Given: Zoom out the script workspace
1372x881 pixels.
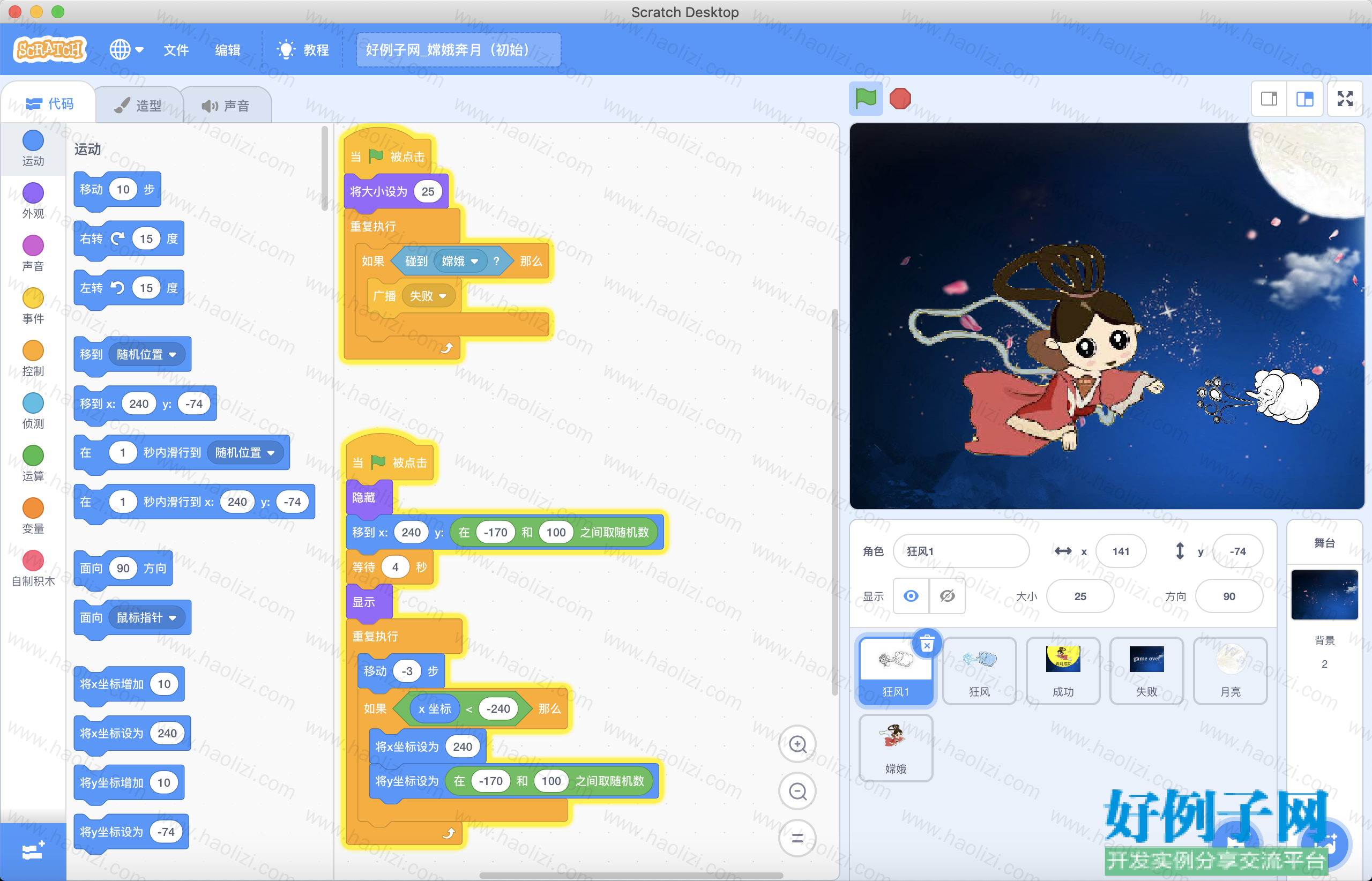Looking at the screenshot, I should tap(797, 791).
